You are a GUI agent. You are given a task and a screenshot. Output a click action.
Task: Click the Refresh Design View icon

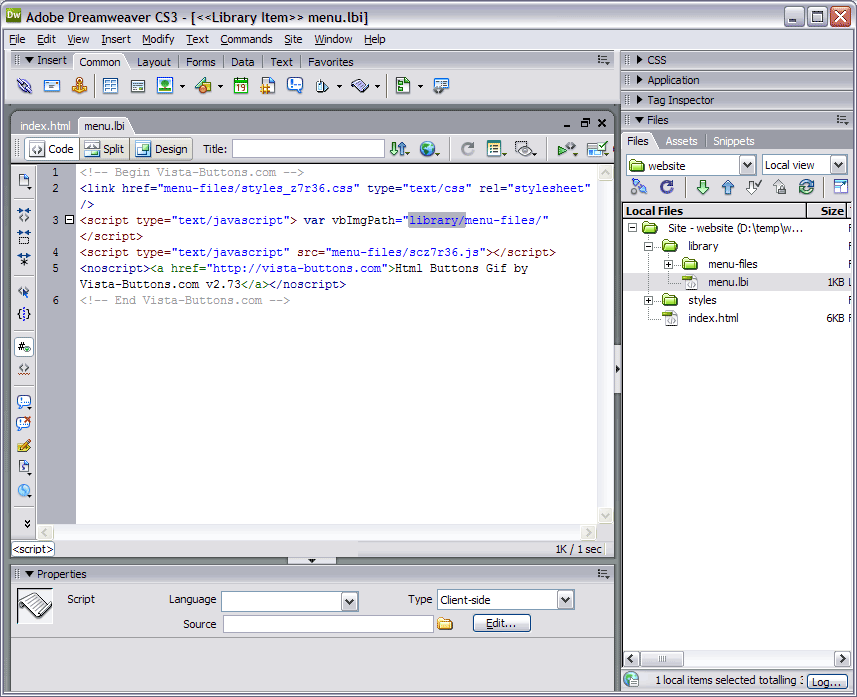[468, 149]
